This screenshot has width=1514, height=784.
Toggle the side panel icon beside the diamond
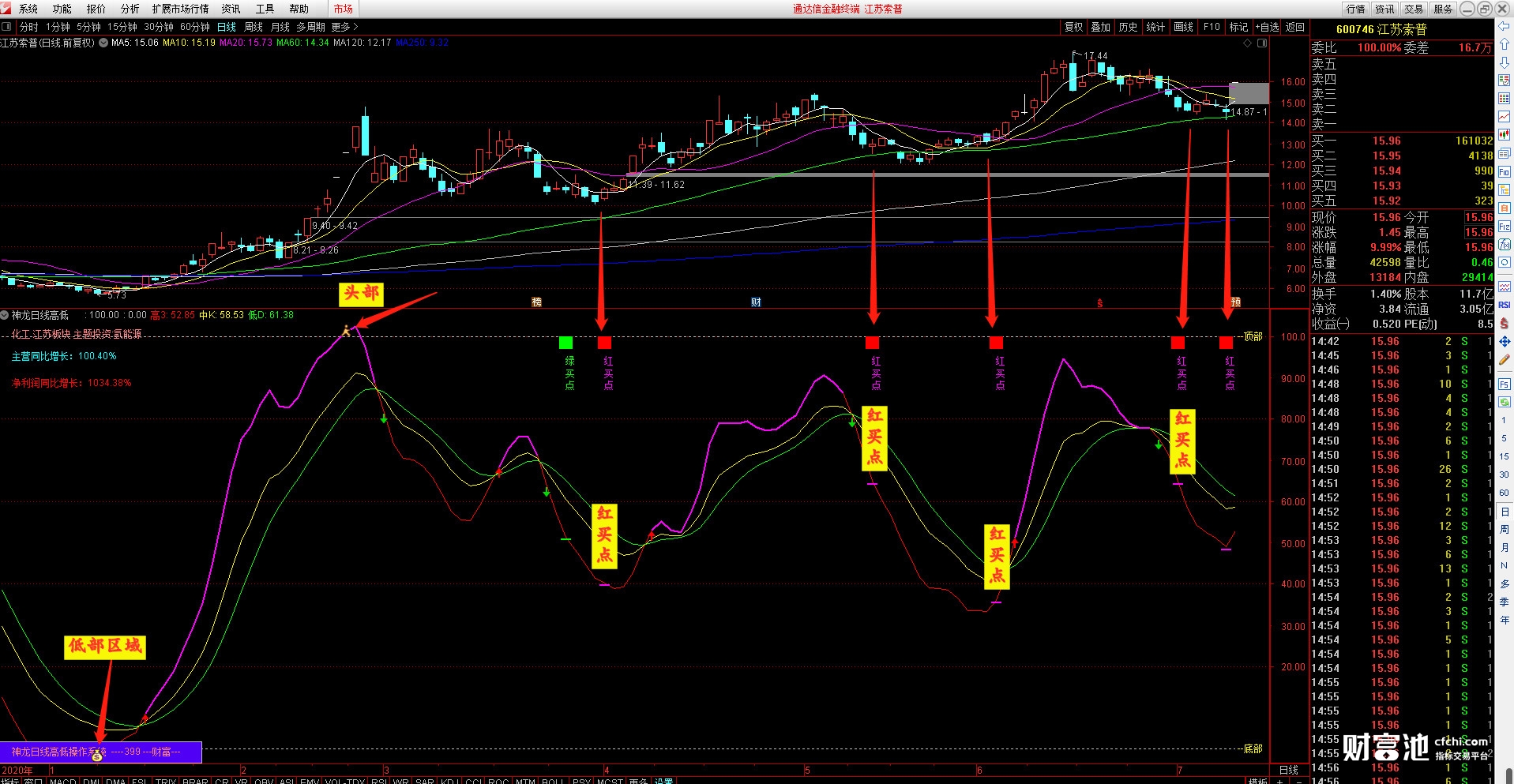pos(1262,43)
